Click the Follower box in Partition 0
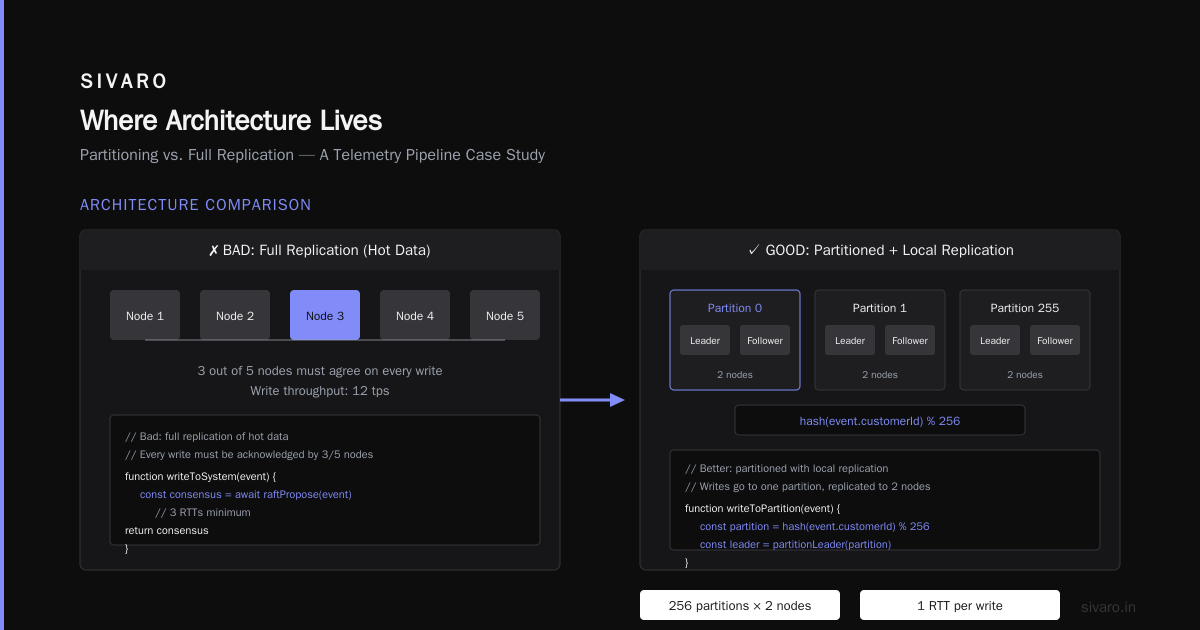Viewport: 1200px width, 630px height. (765, 340)
